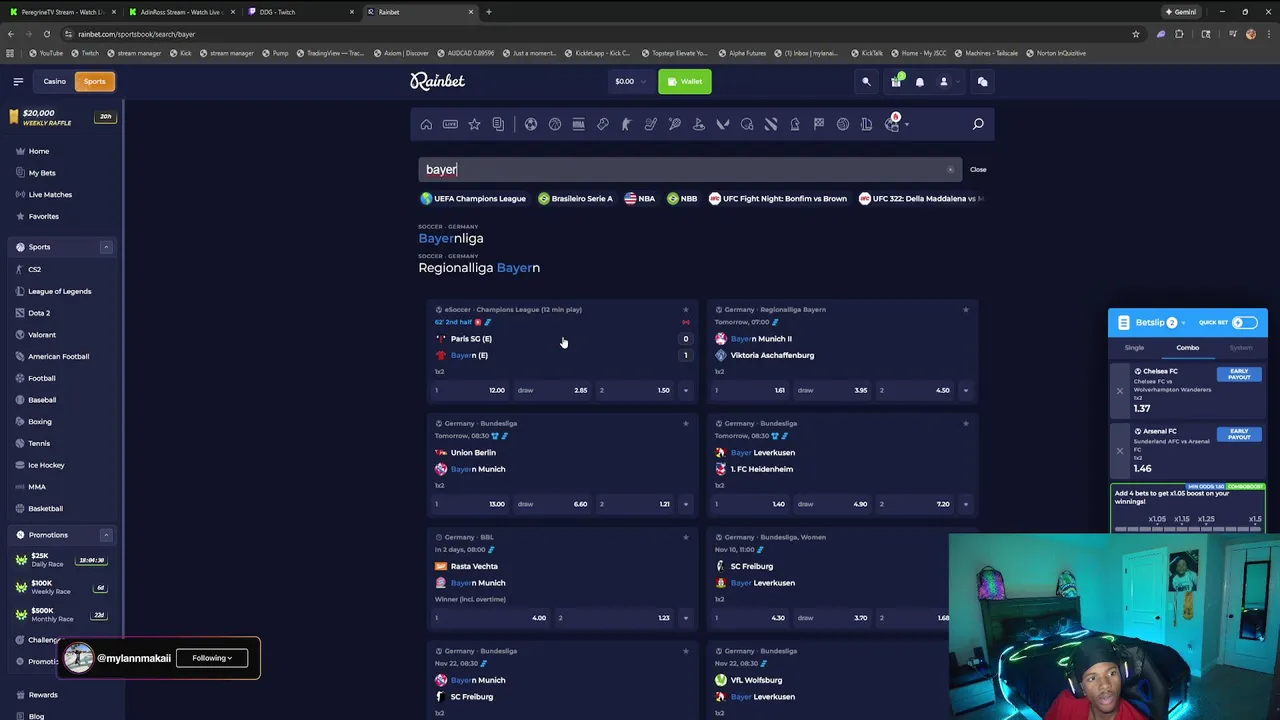Favorite the Bayern Munich vs SC Freiburg match
Screen dimensions: 1280x720
(x=685, y=651)
